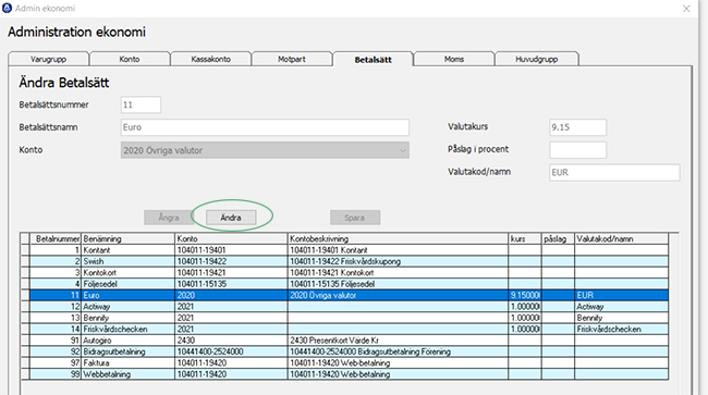The height and width of the screenshot is (395, 708).
Task: Switch to the Varugrupp tab
Action: point(48,59)
